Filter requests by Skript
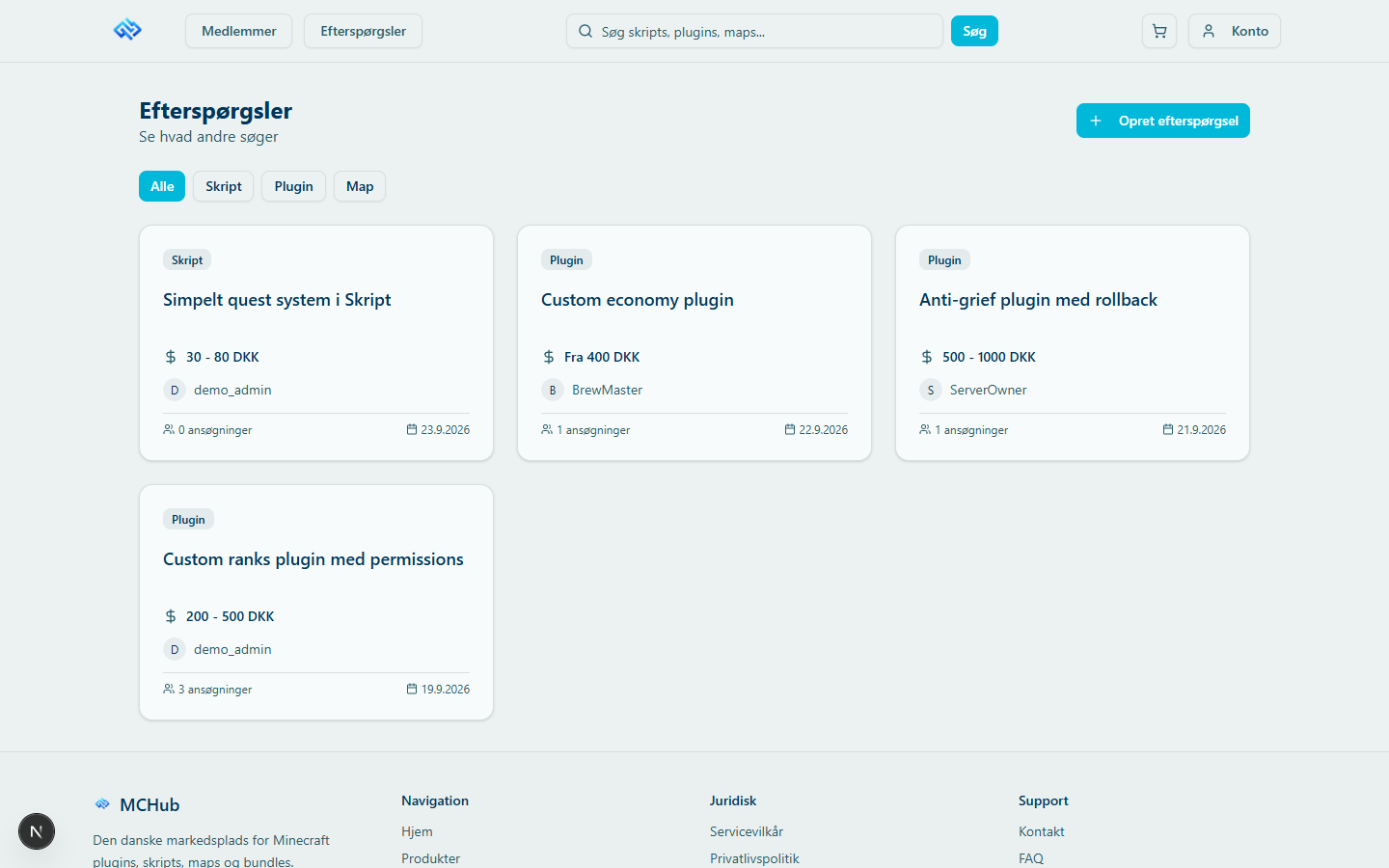1389x868 pixels. pyautogui.click(x=224, y=186)
